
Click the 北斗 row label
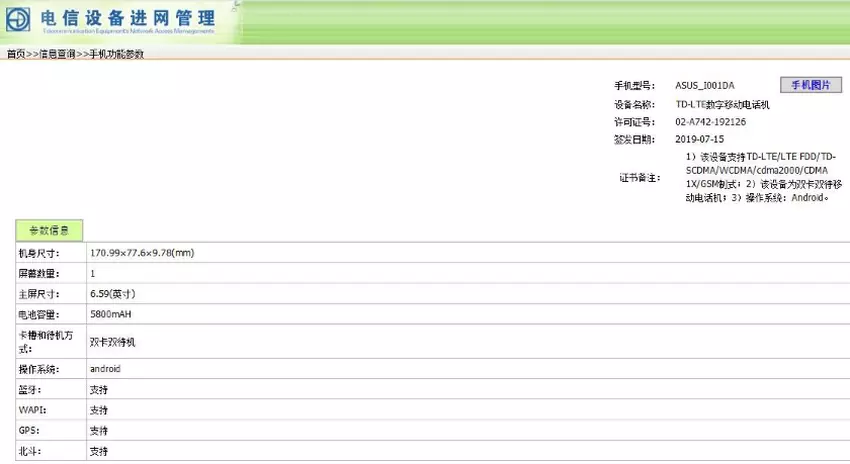click(x=30, y=451)
